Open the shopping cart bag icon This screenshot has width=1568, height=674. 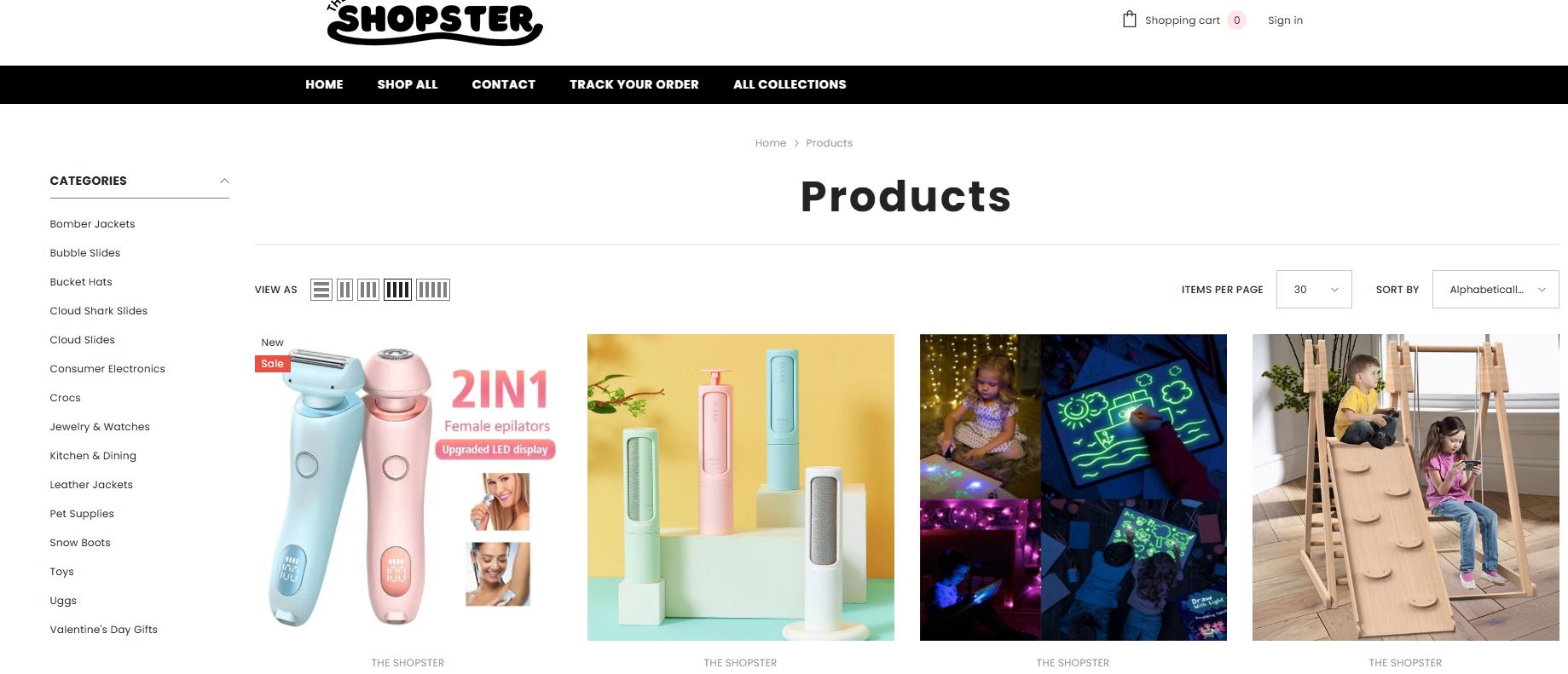tap(1130, 20)
